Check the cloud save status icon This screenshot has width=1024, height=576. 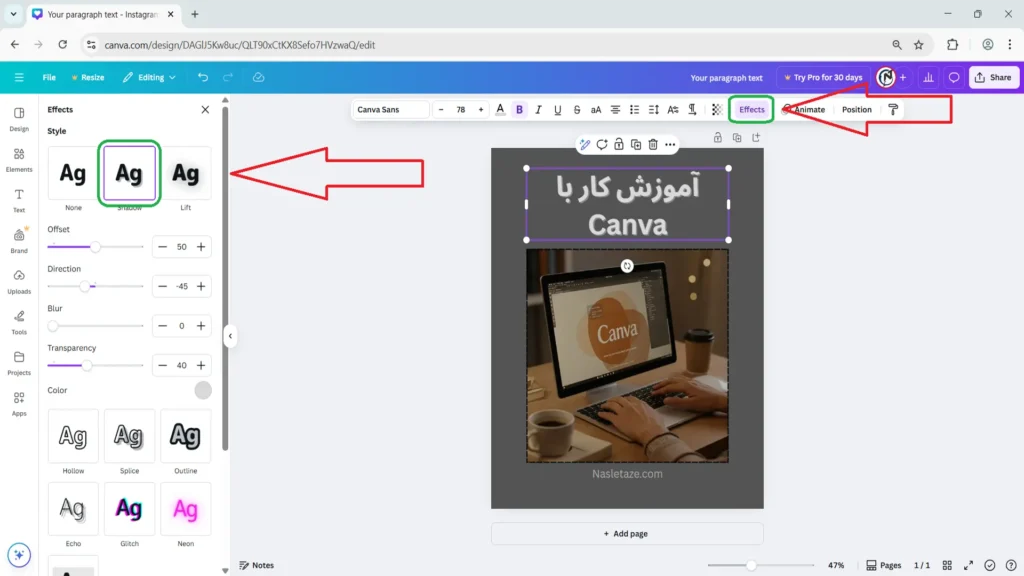click(x=259, y=77)
